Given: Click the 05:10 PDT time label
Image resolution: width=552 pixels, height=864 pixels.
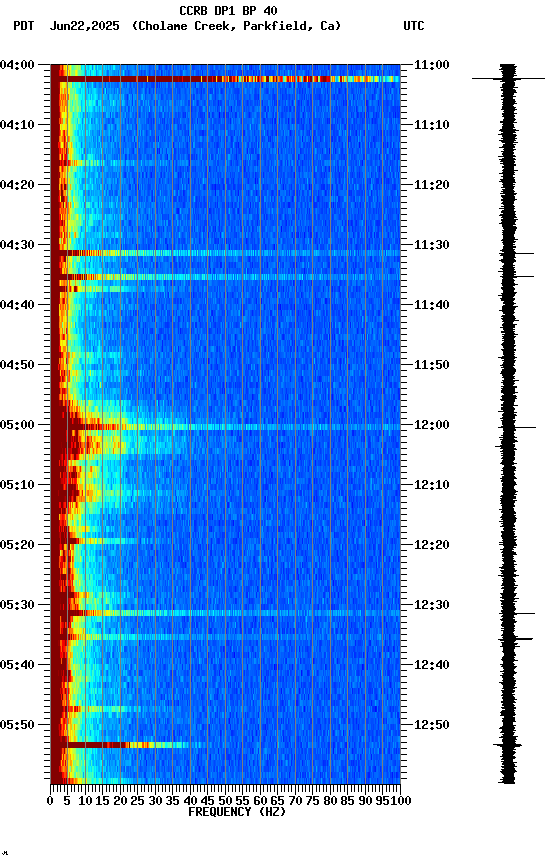Looking at the screenshot, I should point(17,485).
